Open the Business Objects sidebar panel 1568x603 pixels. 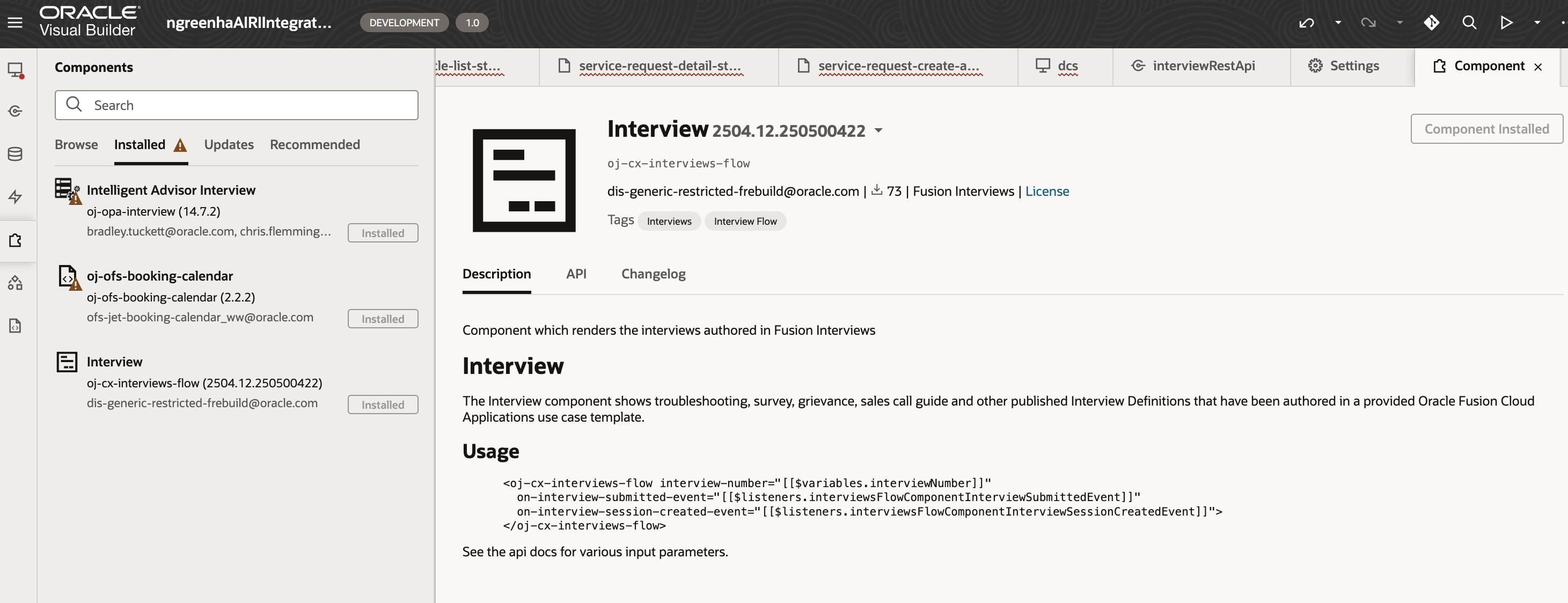pyautogui.click(x=16, y=154)
